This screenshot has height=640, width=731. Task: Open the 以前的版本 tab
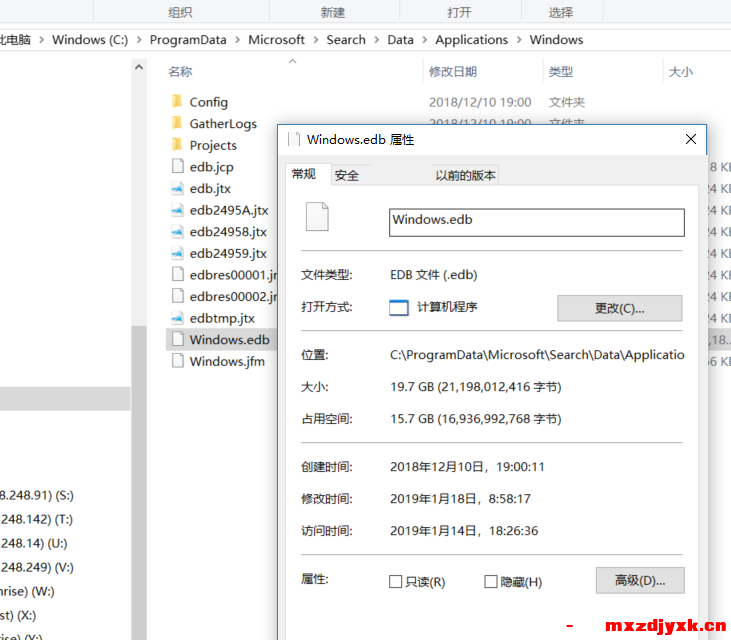click(465, 175)
